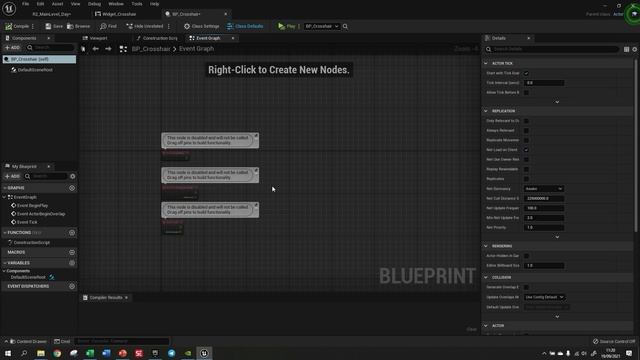
Task: Click the Compile button icon
Action: [9, 26]
